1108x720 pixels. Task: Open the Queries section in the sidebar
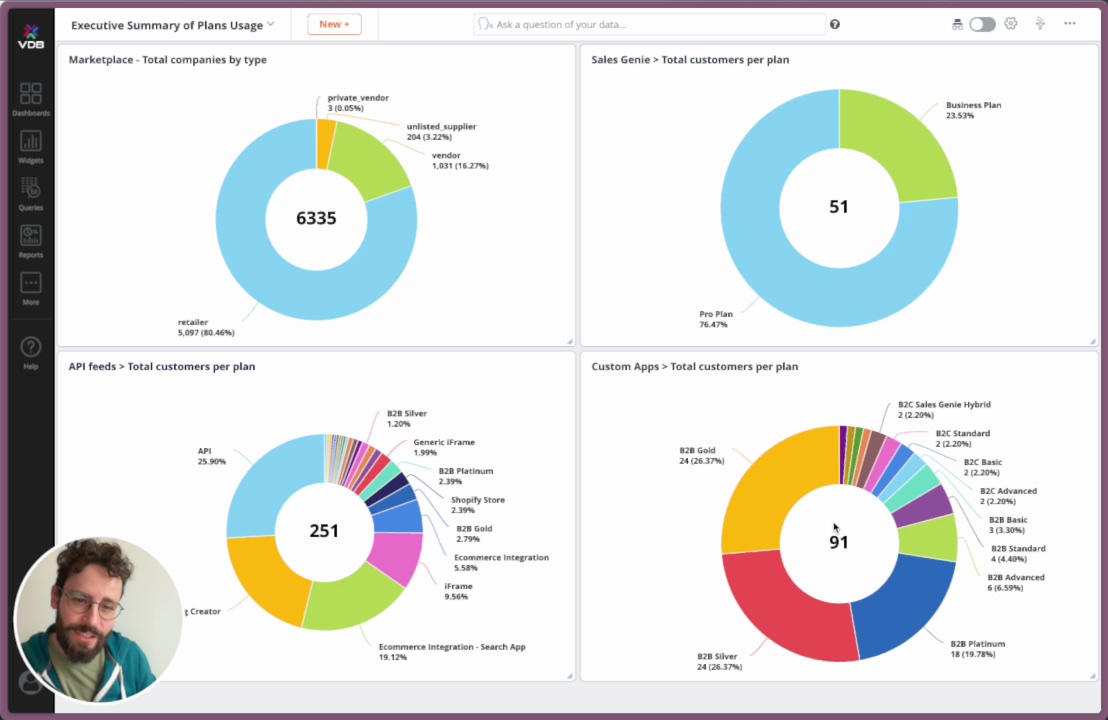coord(30,194)
